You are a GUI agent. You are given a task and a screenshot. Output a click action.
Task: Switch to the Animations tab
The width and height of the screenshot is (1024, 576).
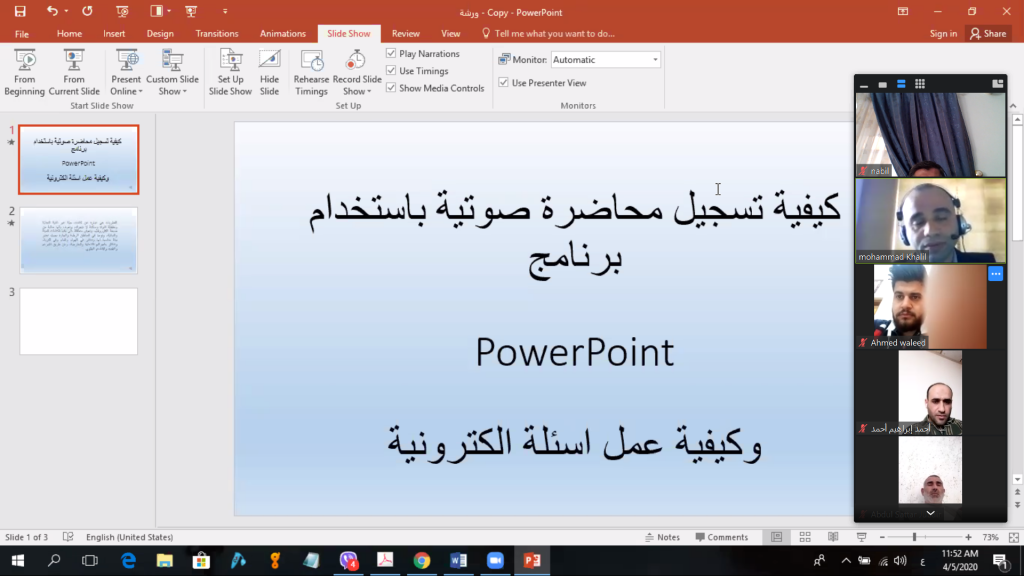[x=283, y=33]
